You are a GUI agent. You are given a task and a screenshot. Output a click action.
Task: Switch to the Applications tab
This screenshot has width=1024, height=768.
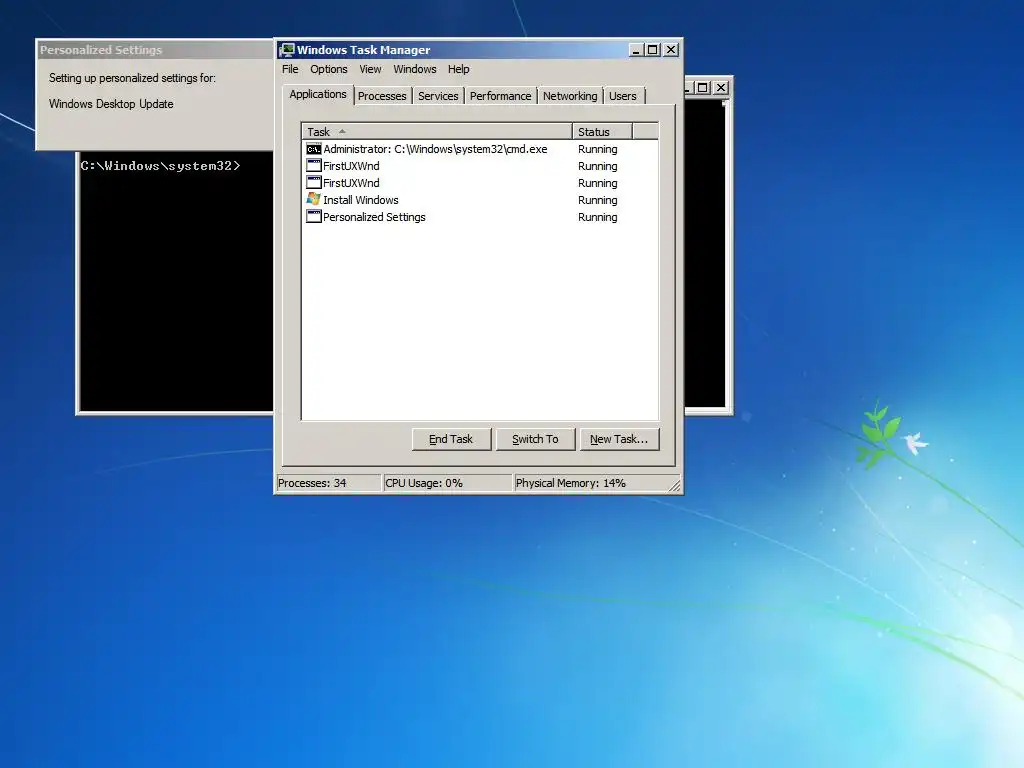[x=318, y=95]
